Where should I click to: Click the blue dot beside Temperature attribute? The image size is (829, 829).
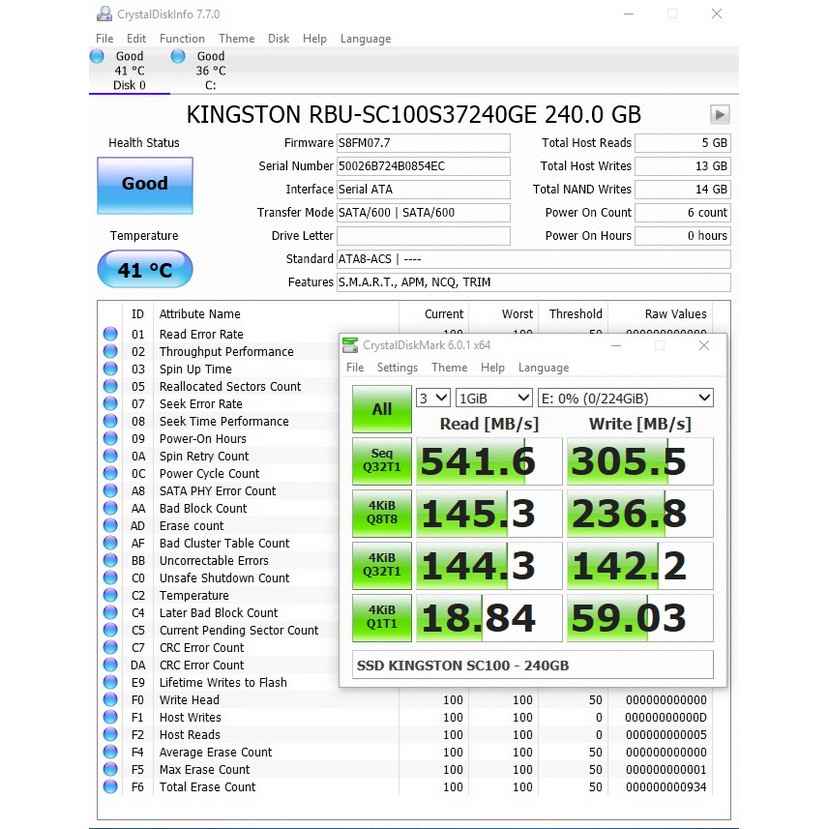tap(110, 595)
